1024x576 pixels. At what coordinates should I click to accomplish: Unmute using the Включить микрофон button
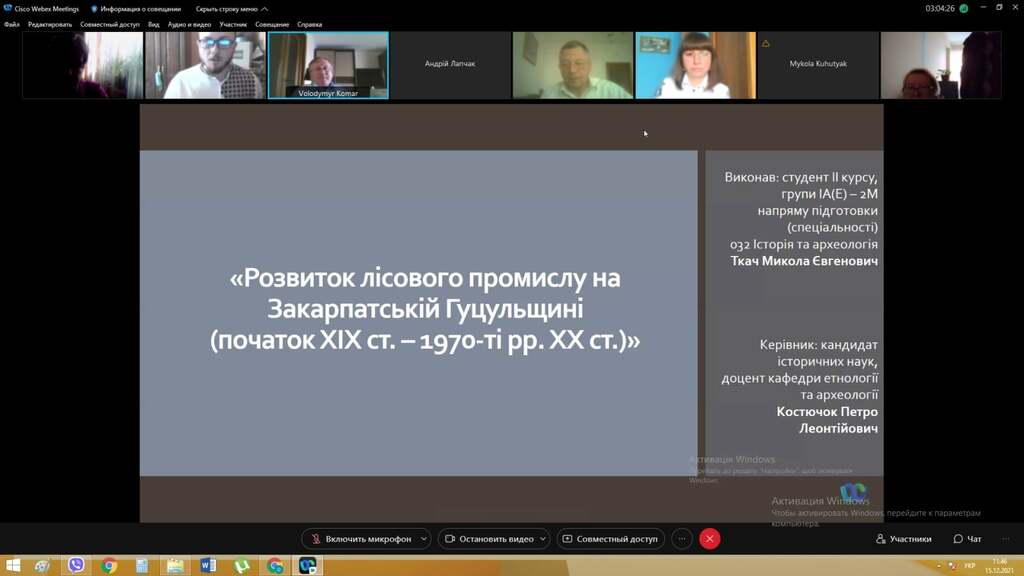(x=361, y=539)
